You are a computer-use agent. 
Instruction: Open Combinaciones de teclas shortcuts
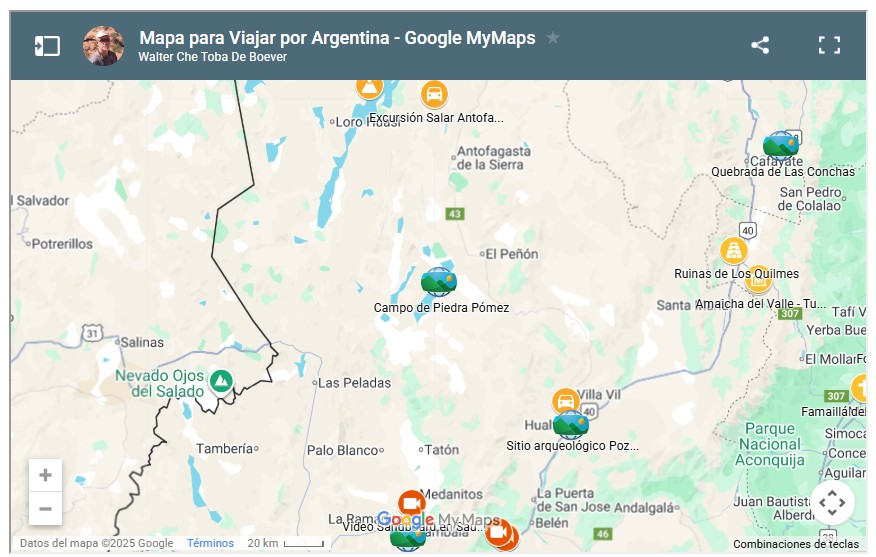point(796,544)
